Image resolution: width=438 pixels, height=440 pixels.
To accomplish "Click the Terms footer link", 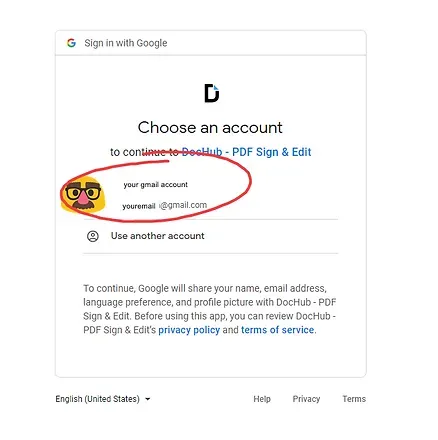I will coord(354,399).
